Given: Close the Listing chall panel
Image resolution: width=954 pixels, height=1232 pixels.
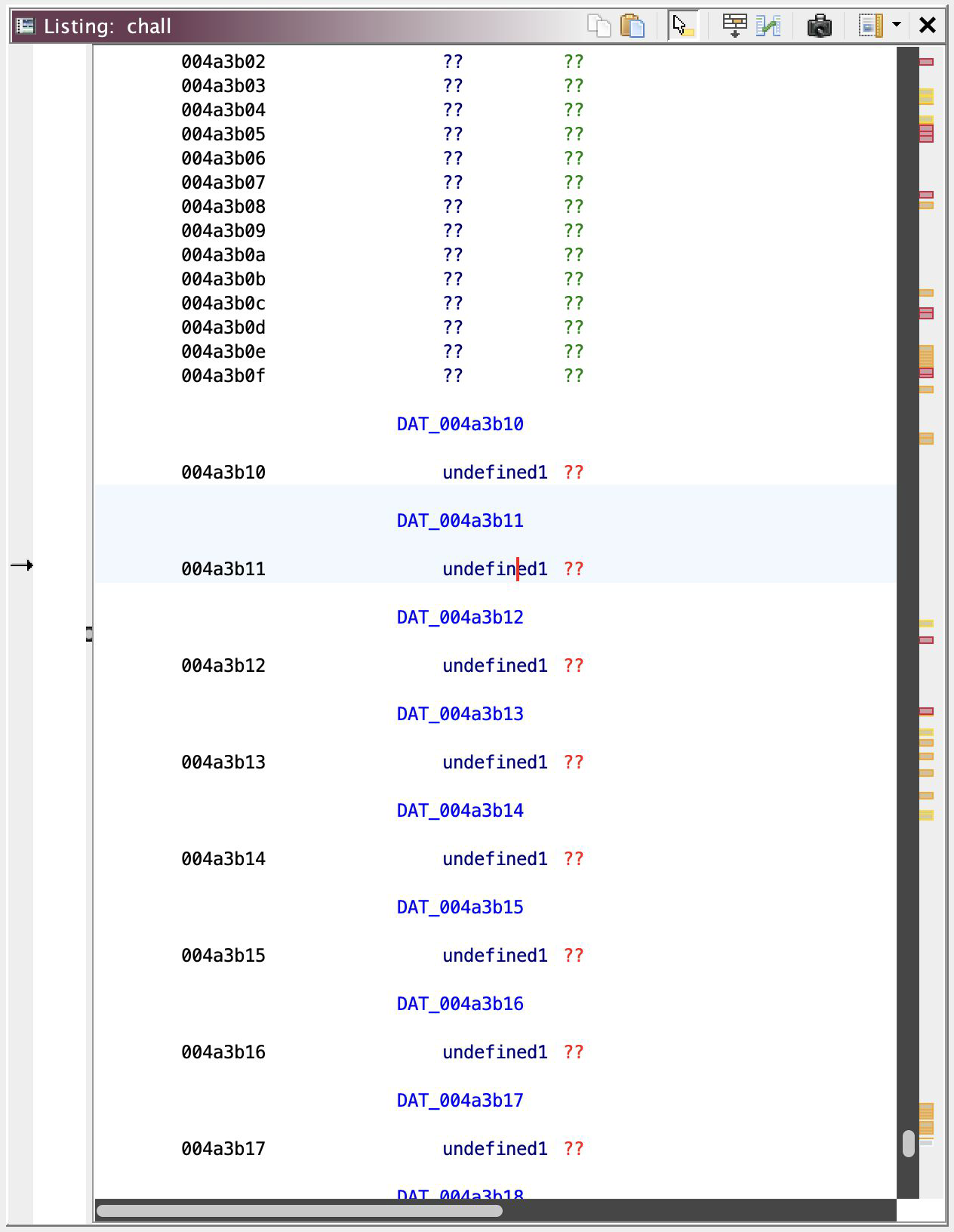Looking at the screenshot, I should 928,26.
